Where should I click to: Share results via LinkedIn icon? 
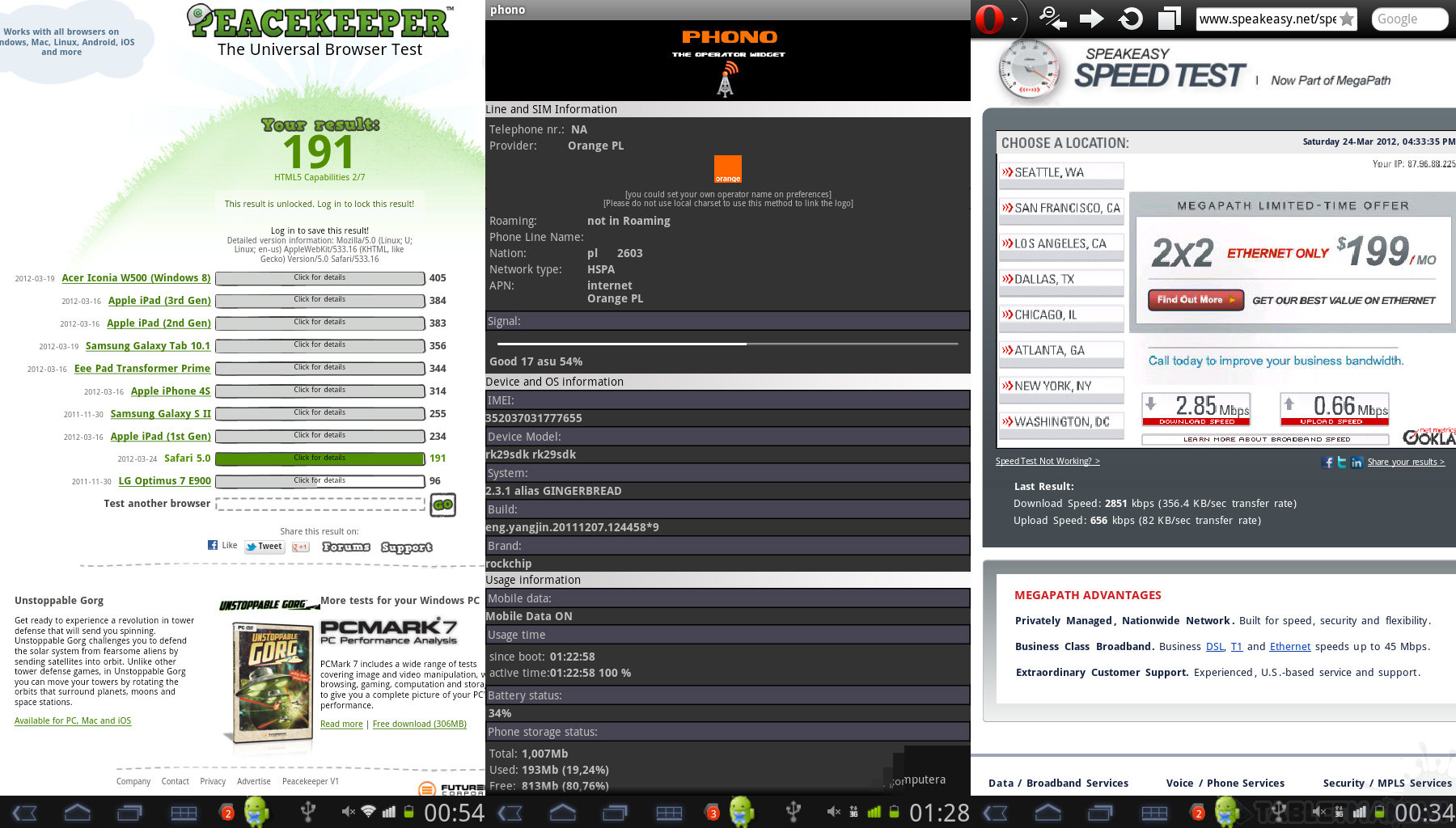point(1357,462)
